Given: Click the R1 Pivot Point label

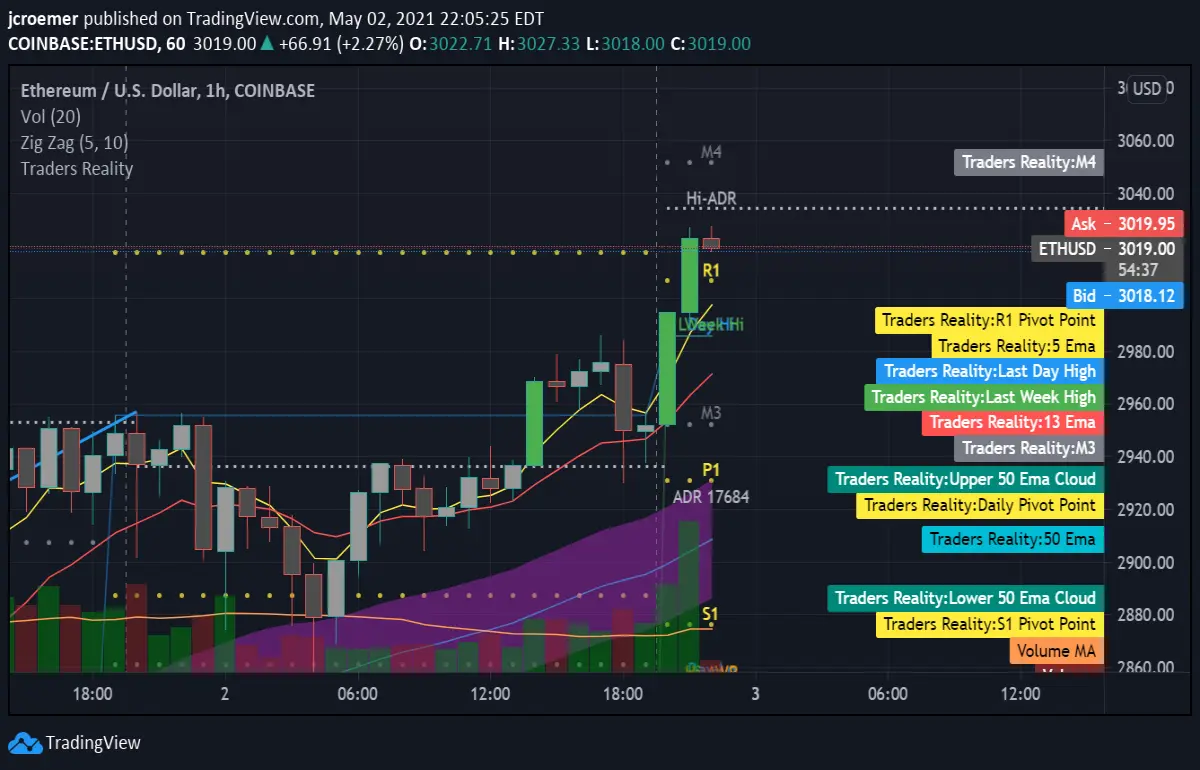Looking at the screenshot, I should (989, 321).
